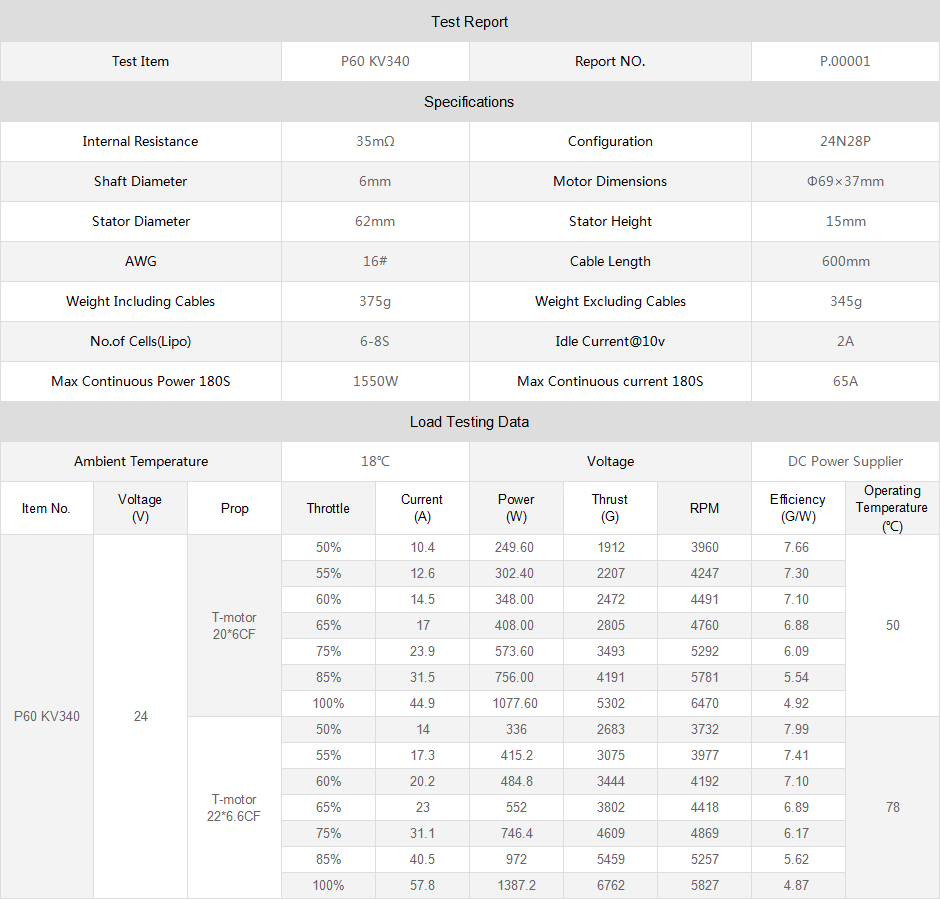Click the '4191' thrust value
940x899 pixels.
coord(611,677)
